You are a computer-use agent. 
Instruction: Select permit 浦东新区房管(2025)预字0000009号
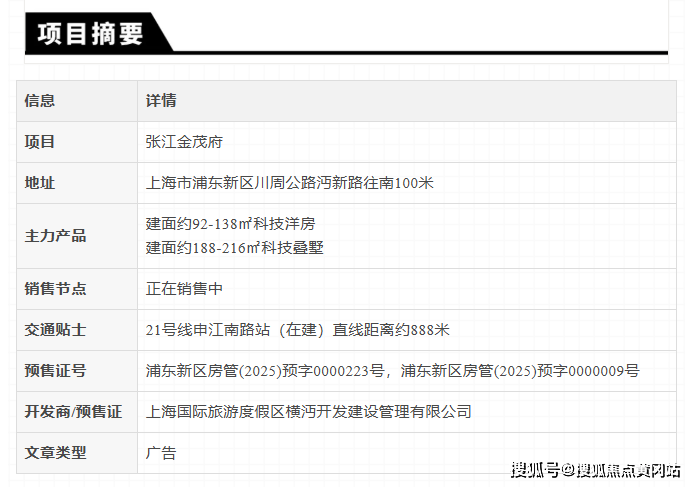click(x=520, y=370)
